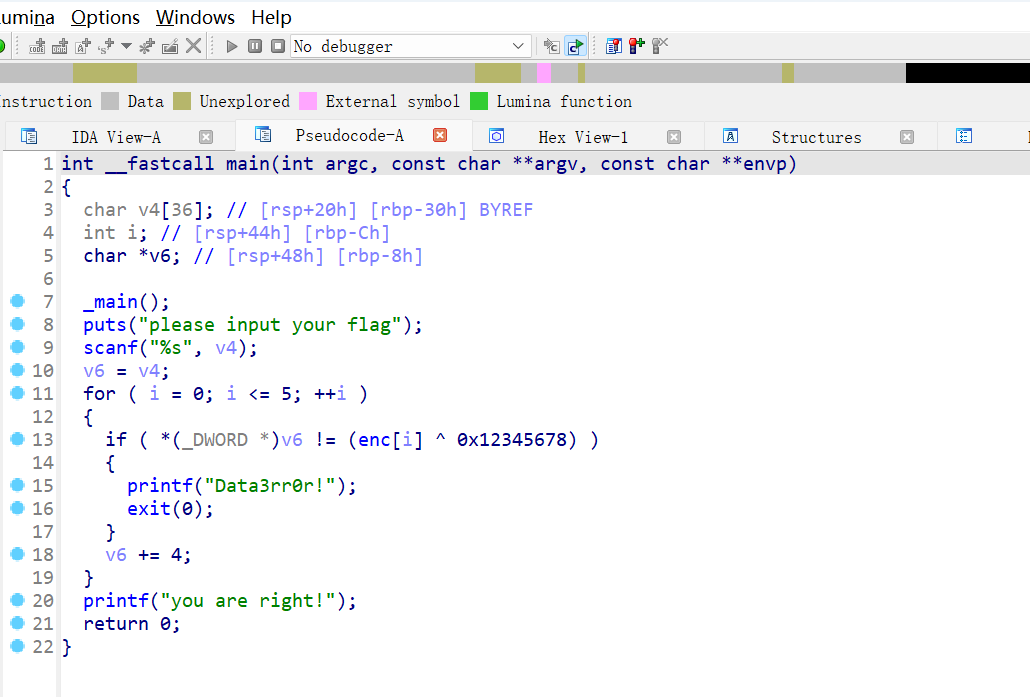The image size is (1030, 697).
Task: Click the convert-to-code toolbar icon
Action: 37,46
